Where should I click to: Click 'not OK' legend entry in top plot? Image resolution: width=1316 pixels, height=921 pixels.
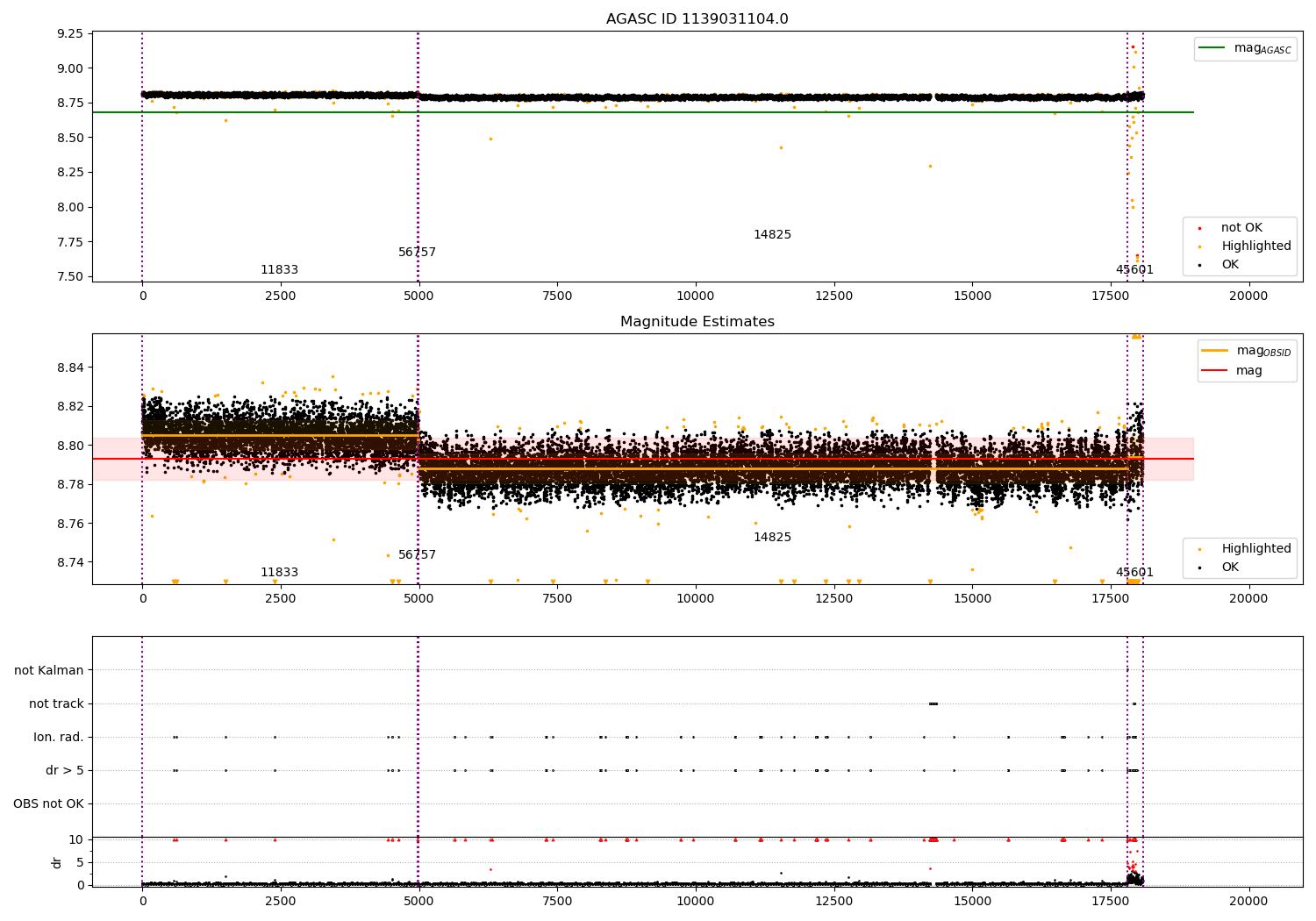coord(1241,228)
